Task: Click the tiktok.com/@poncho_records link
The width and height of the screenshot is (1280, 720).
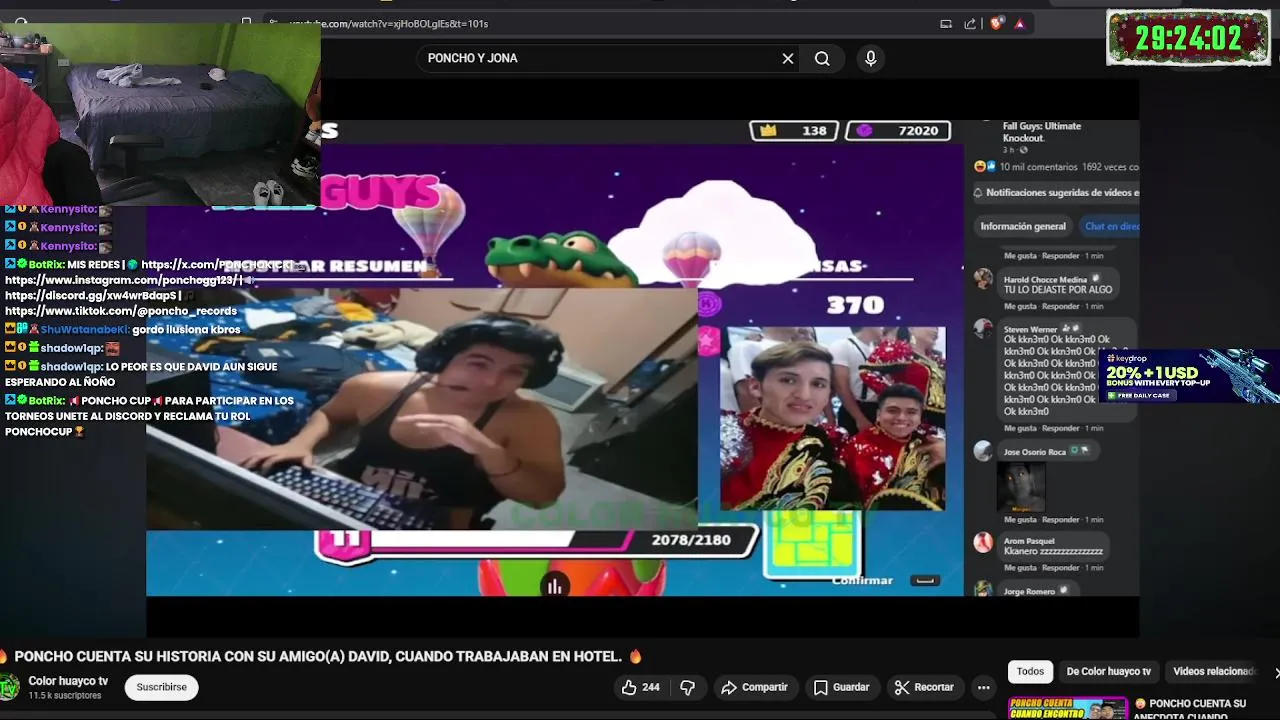Action: click(x=121, y=311)
